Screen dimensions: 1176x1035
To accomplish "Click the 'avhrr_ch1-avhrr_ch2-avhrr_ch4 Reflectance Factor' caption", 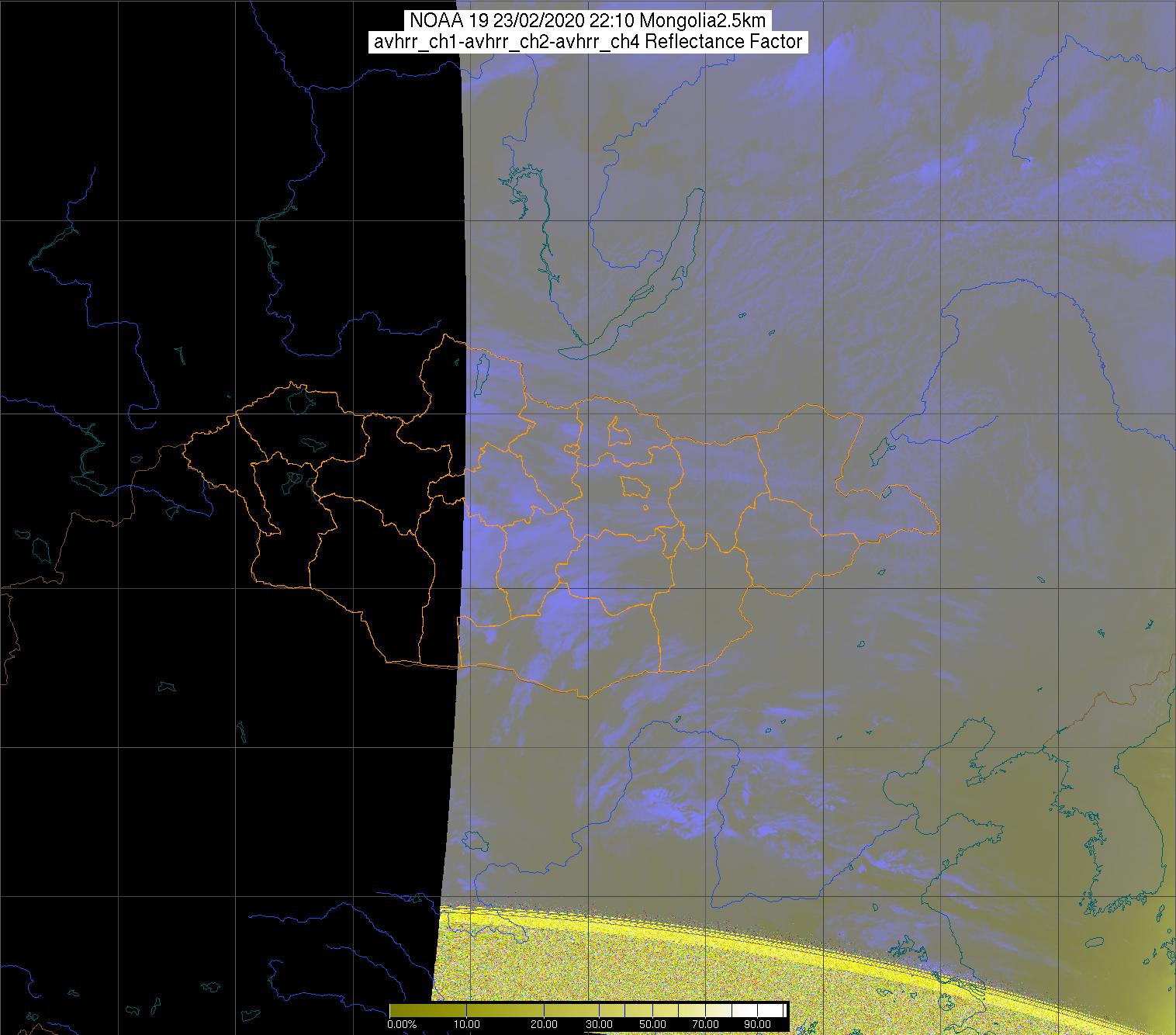I will 588,42.
